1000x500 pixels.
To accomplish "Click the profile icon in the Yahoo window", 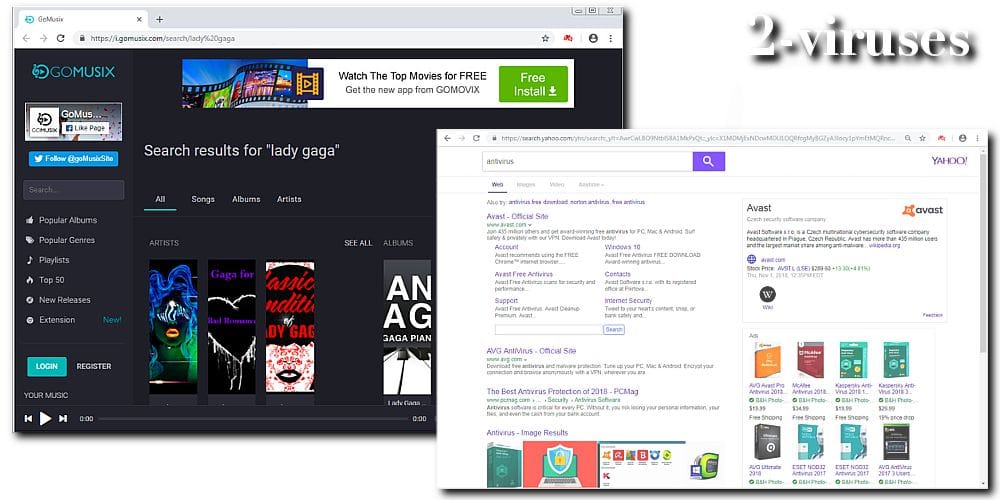I will coord(962,138).
